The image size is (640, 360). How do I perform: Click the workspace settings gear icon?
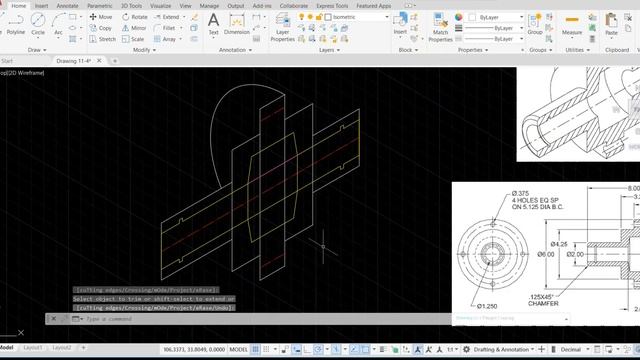[466, 349]
